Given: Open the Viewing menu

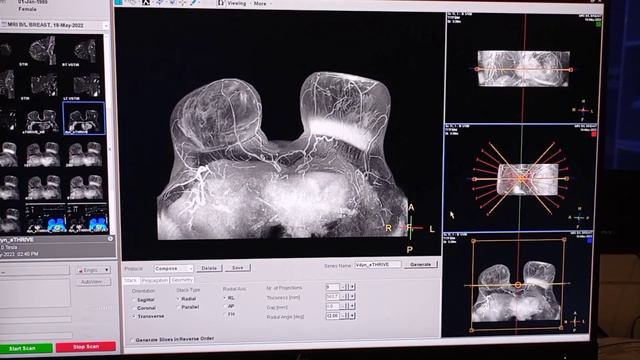Looking at the screenshot, I should [x=237, y=3].
